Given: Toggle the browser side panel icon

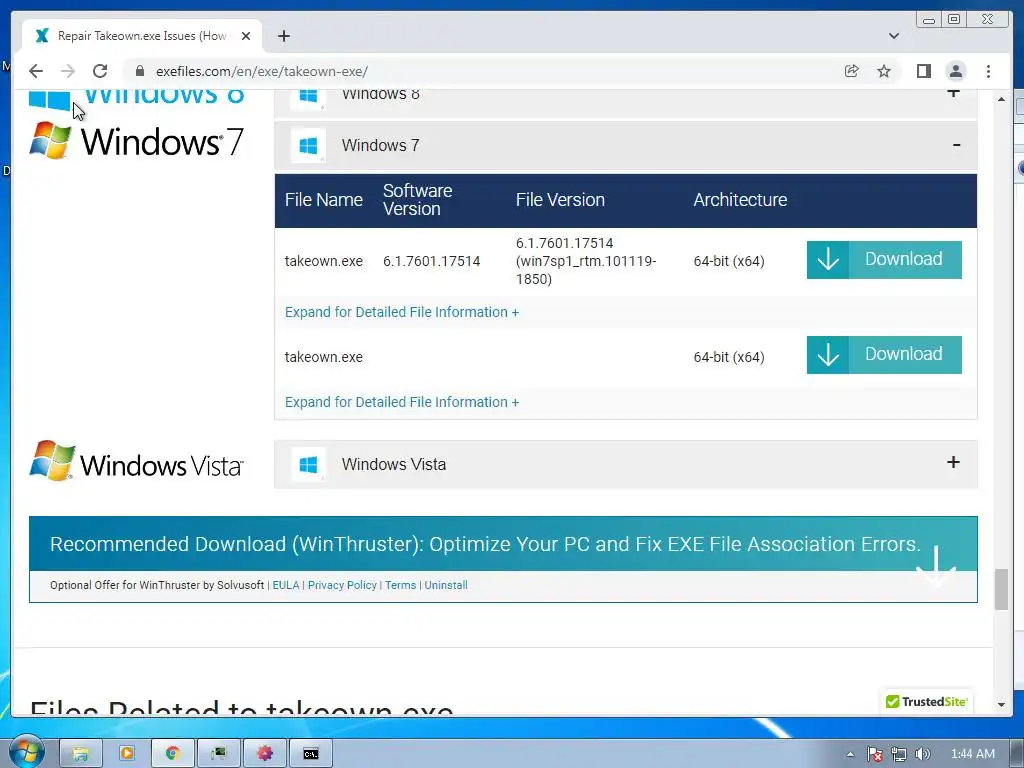Looking at the screenshot, I should point(923,71).
